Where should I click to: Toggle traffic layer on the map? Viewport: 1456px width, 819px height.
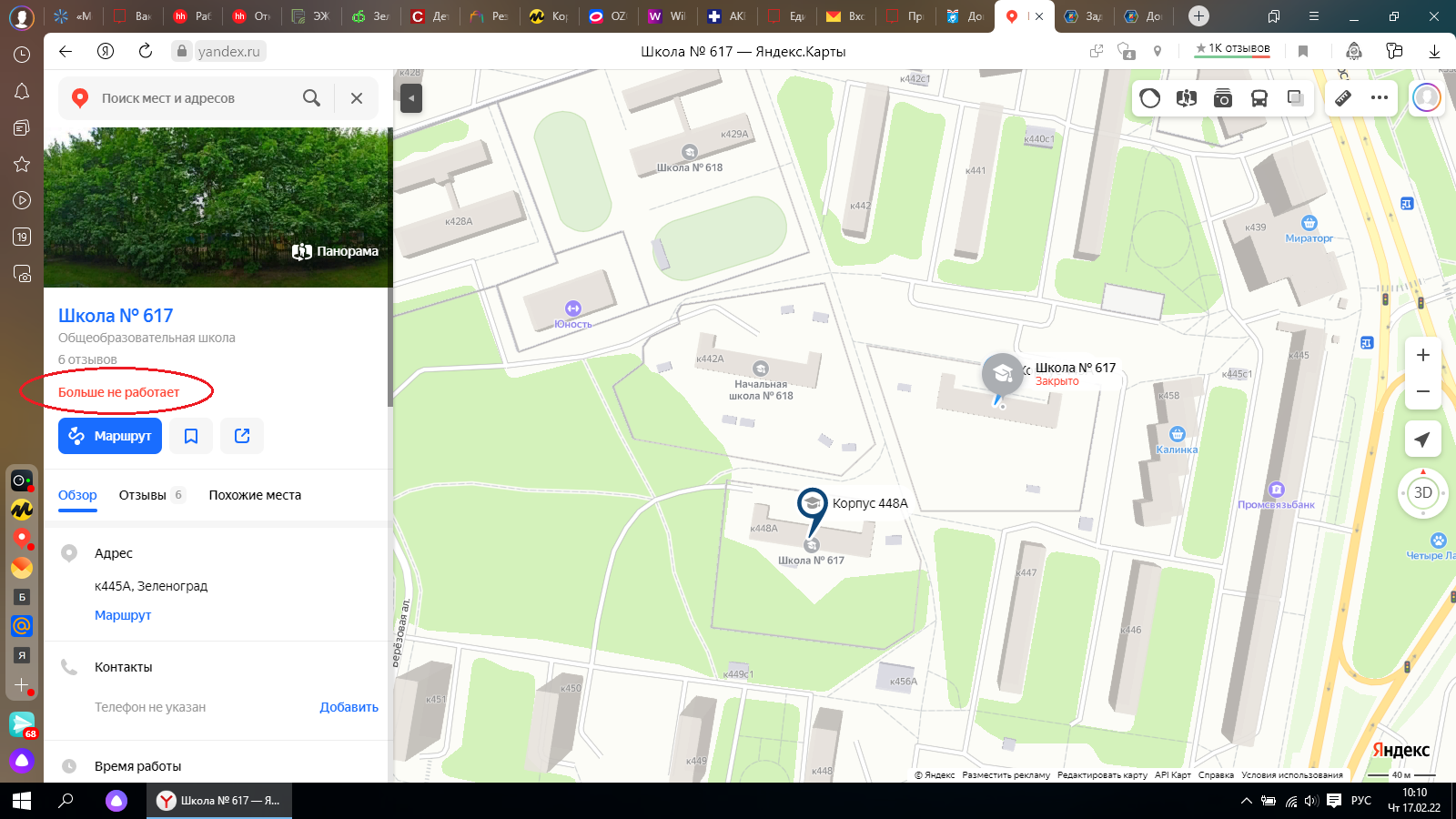1150,98
